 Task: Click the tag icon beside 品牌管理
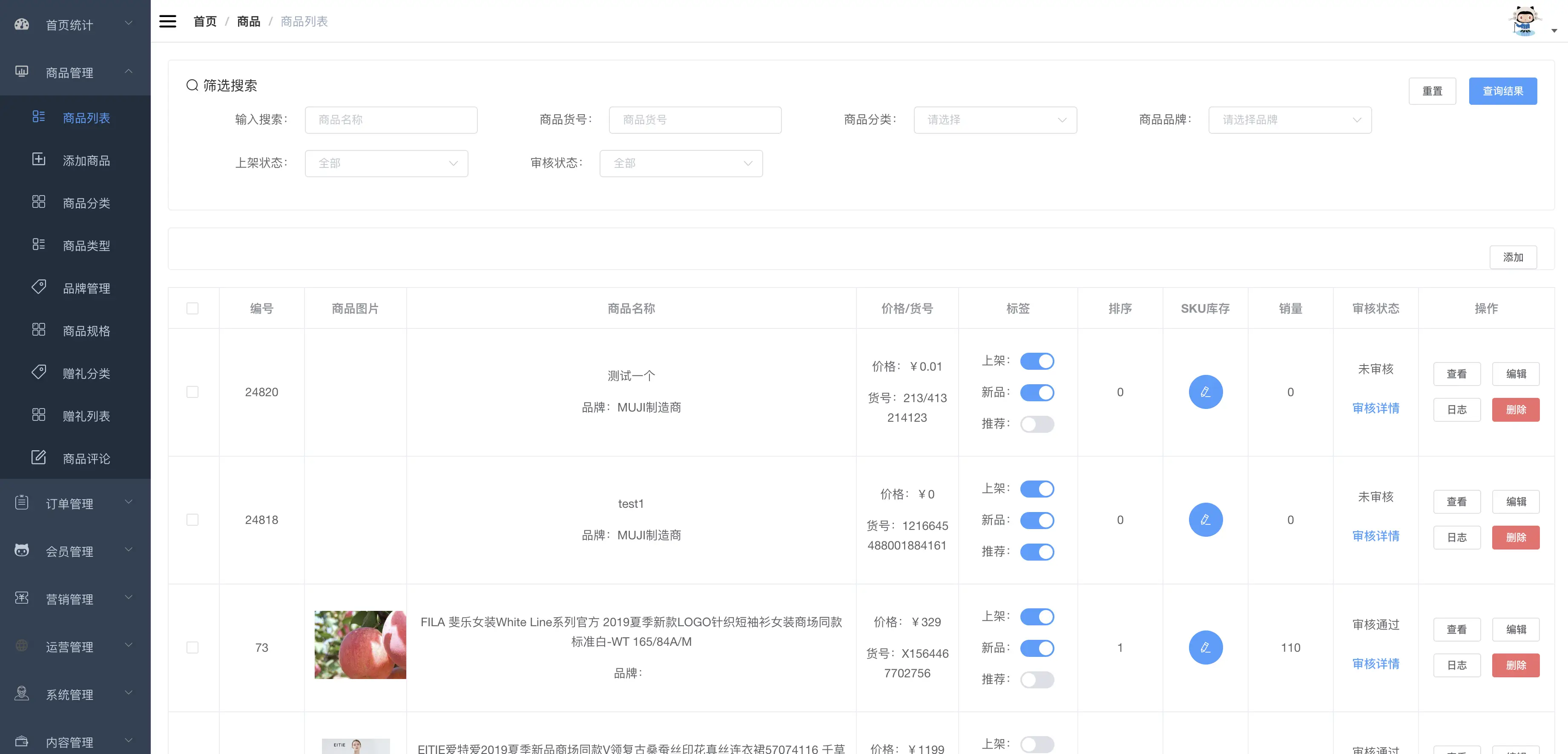point(38,287)
